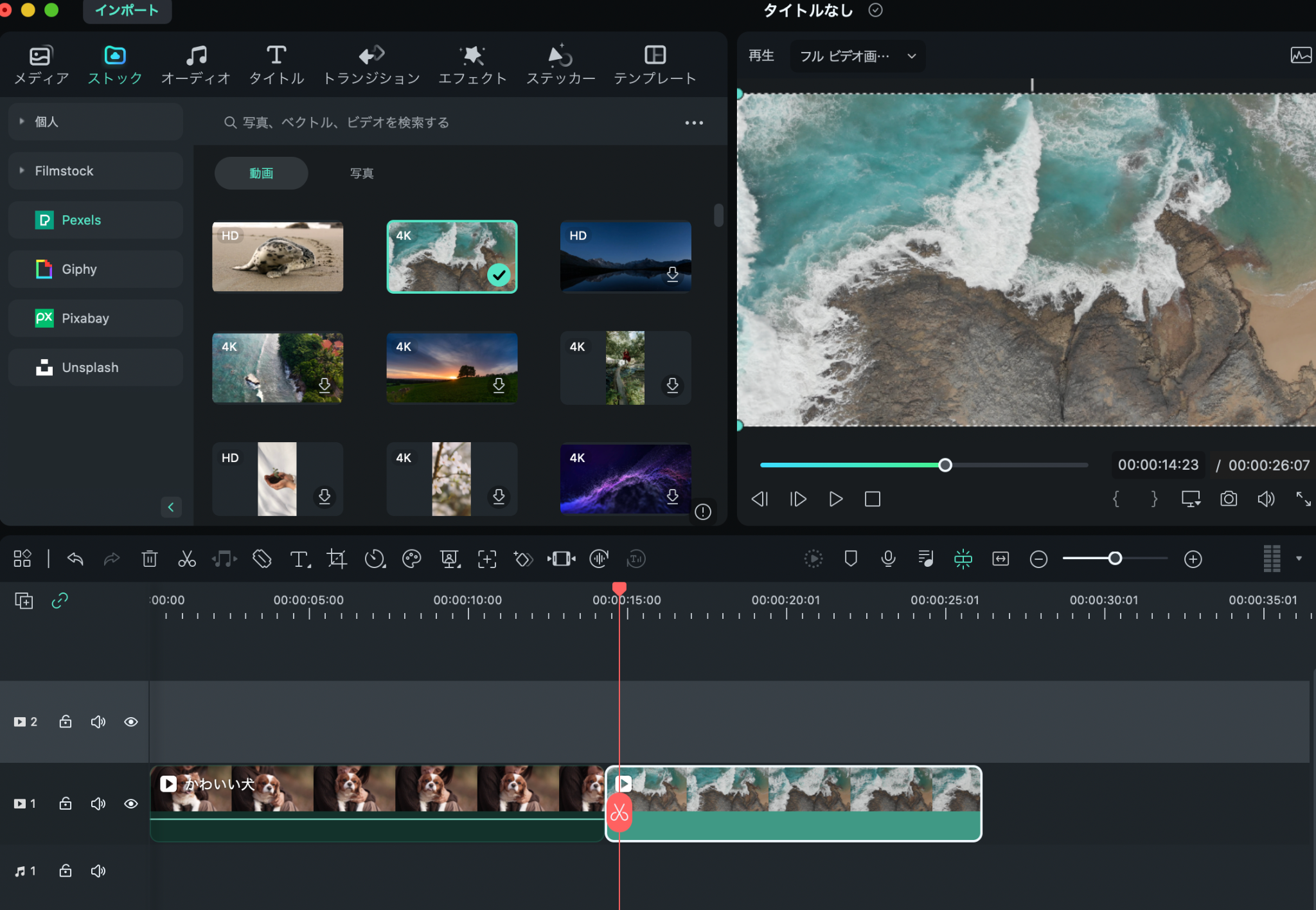The height and width of the screenshot is (910, 1316).
Task: Open the メディア tab
Action: coord(41,65)
